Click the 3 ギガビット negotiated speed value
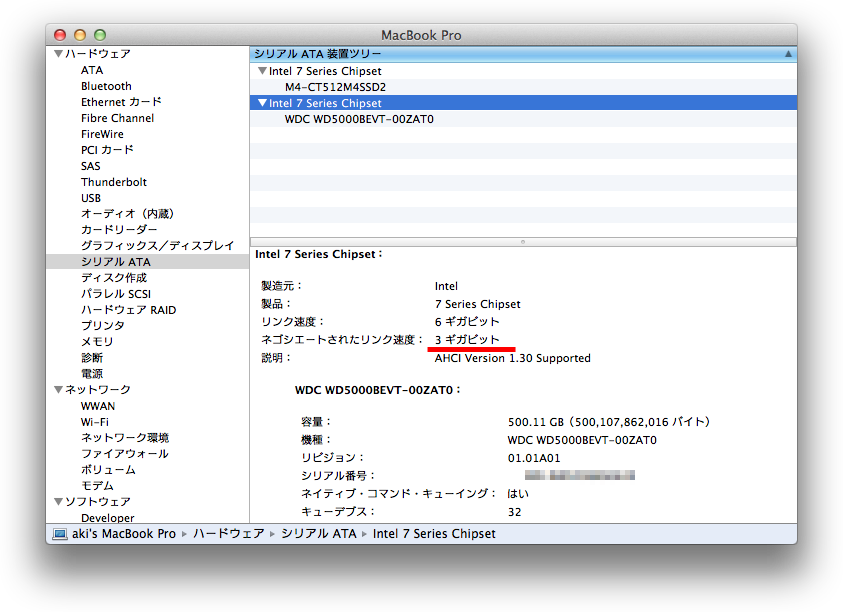The height and width of the screenshot is (612, 843). click(467, 339)
